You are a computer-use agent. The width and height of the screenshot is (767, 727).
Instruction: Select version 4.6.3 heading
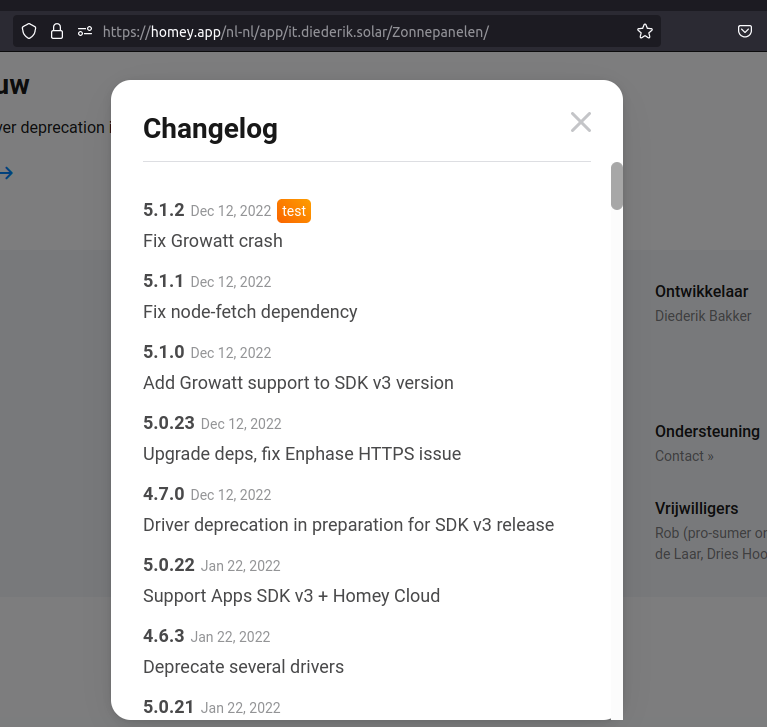(x=163, y=636)
